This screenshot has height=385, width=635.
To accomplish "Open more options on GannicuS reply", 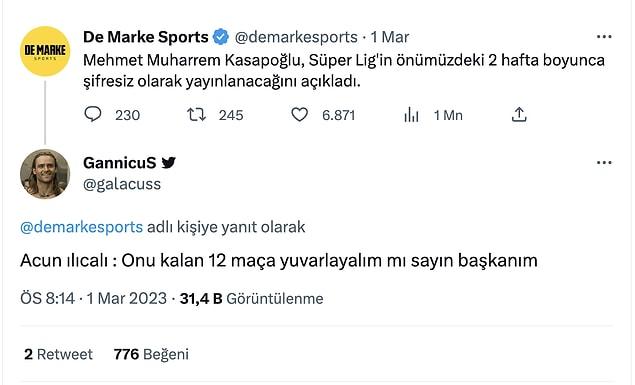I will tap(604, 163).
